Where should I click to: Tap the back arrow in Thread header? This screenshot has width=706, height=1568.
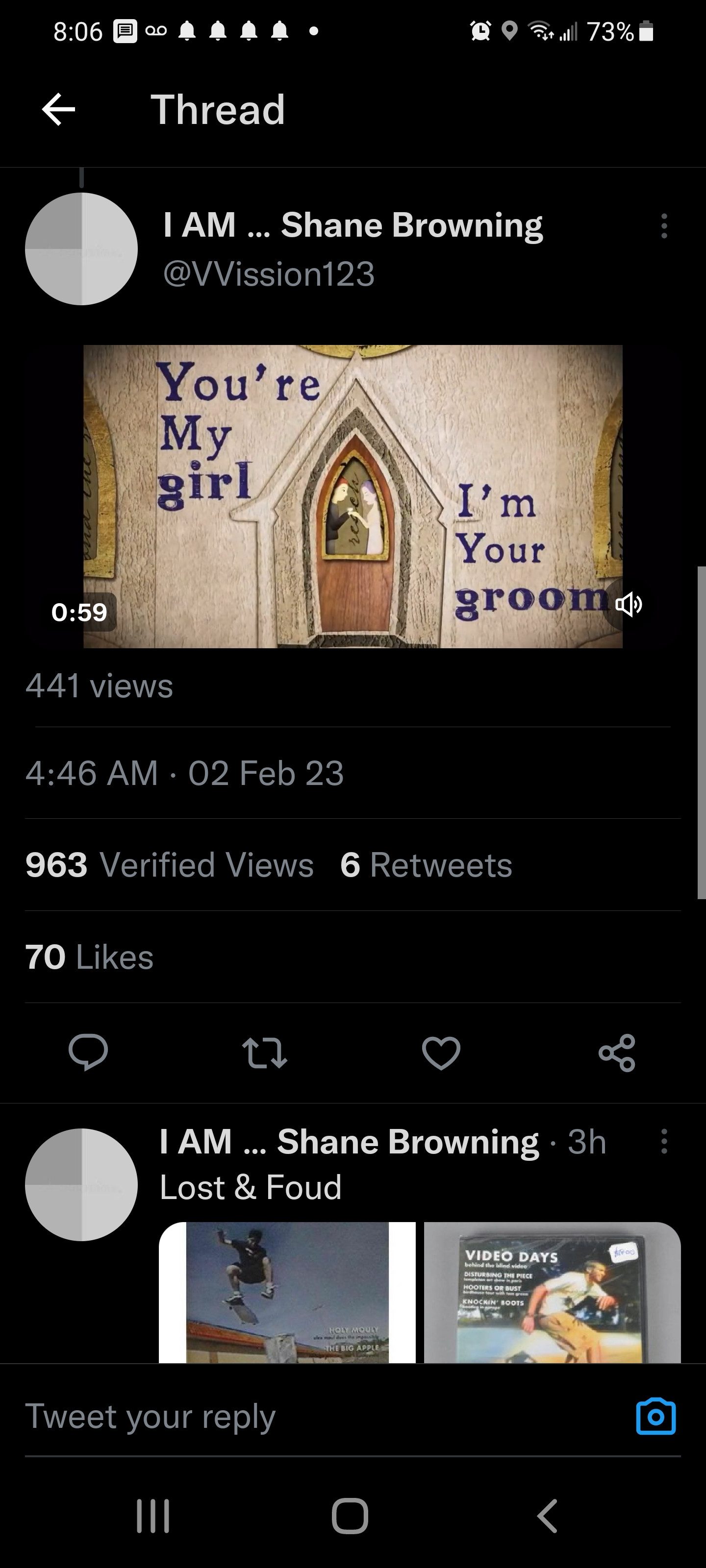(58, 110)
